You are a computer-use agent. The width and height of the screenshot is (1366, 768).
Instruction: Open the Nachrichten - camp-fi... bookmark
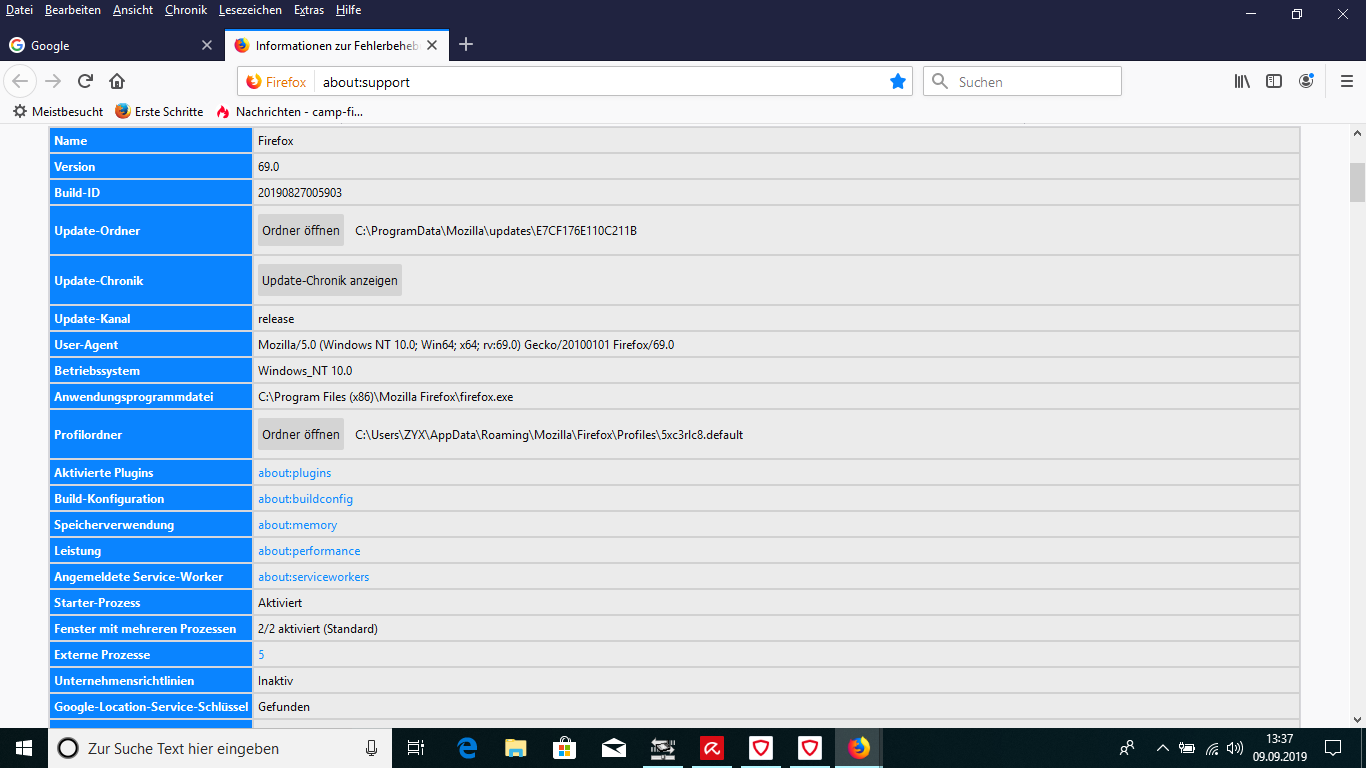coord(289,112)
